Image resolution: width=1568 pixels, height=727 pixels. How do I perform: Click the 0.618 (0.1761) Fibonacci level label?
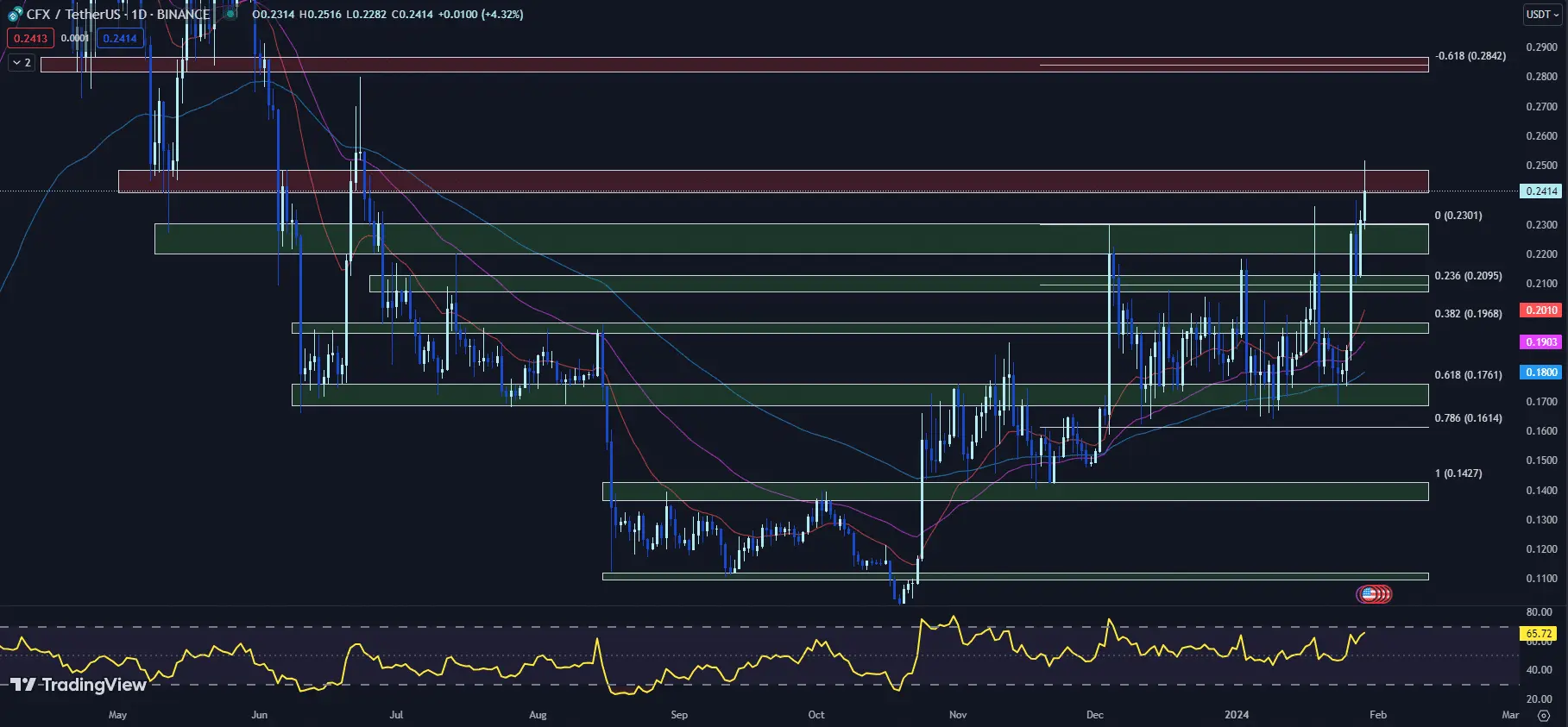tap(1468, 375)
